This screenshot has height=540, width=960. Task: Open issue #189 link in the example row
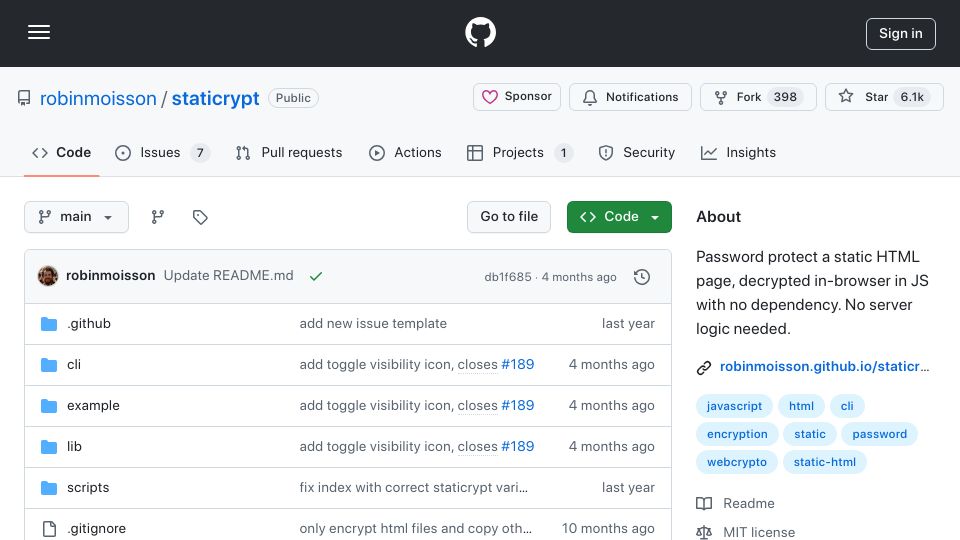[x=517, y=405]
